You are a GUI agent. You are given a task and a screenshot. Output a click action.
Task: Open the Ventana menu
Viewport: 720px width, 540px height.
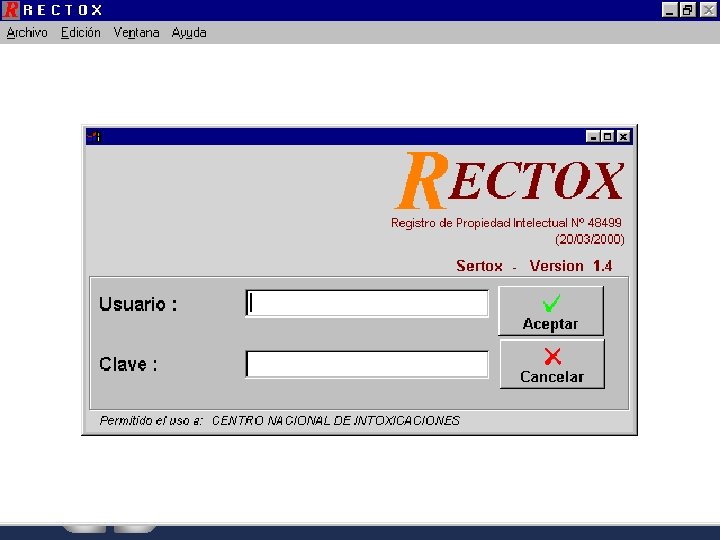(136, 33)
